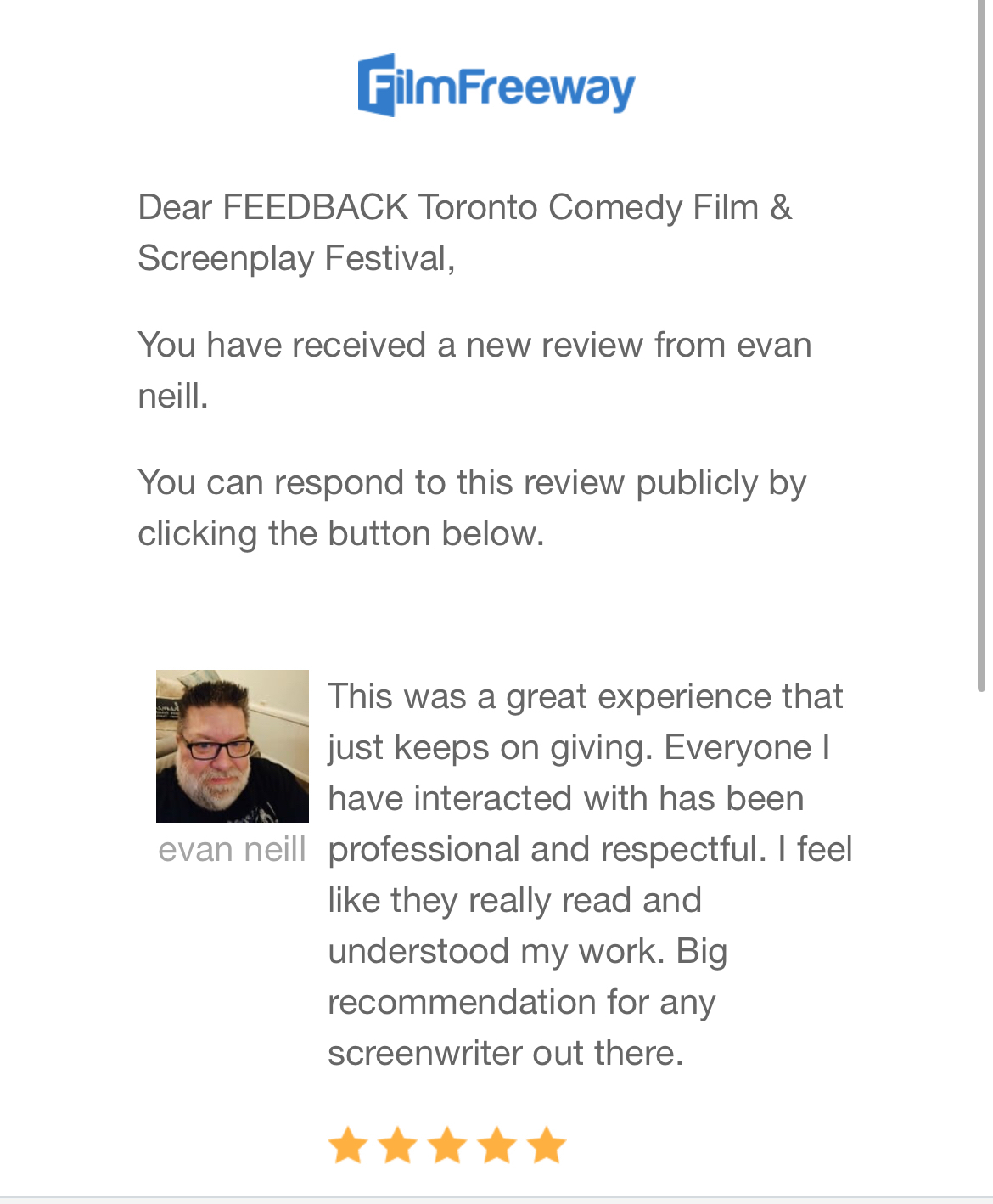Click the "understood my work. Big" review line

point(527,951)
